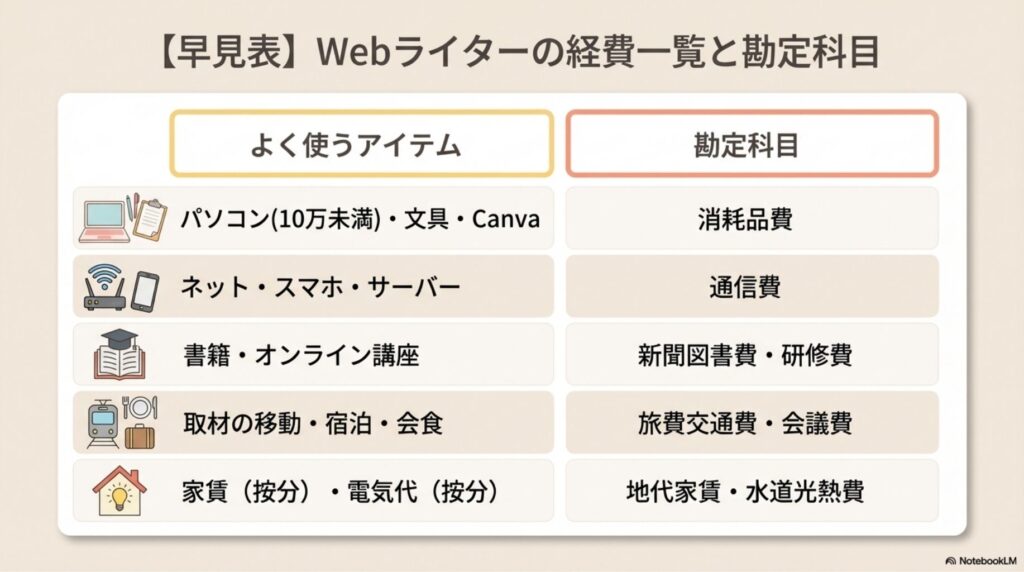Click the Wi-Fi router and smartphone icon
The width and height of the screenshot is (1024, 572).
pyautogui.click(x=120, y=287)
